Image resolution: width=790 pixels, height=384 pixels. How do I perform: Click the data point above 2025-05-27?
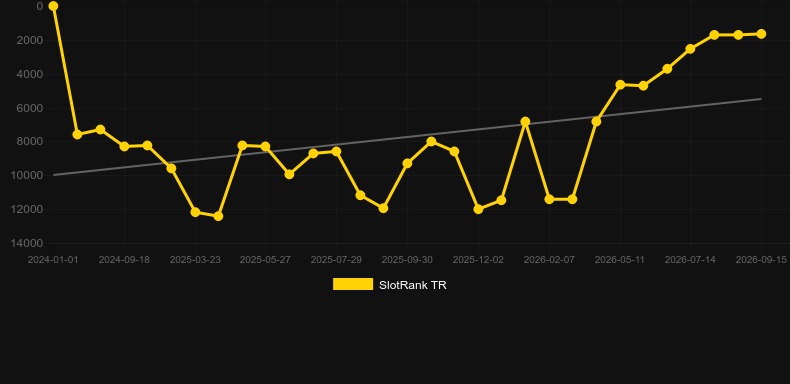coord(266,147)
